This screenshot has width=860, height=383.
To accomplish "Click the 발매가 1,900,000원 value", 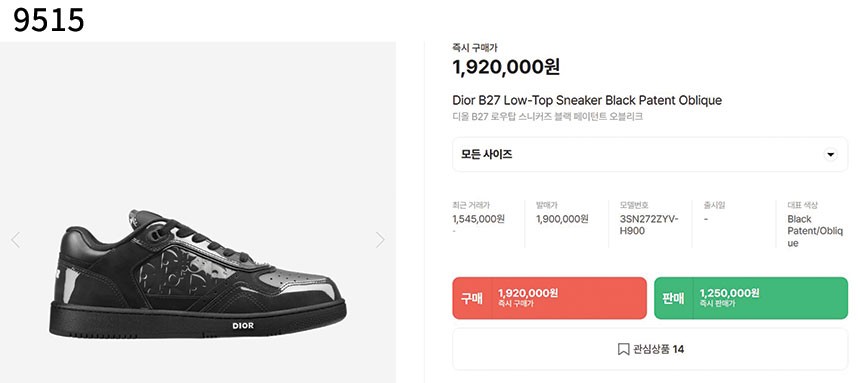I will tap(562, 219).
